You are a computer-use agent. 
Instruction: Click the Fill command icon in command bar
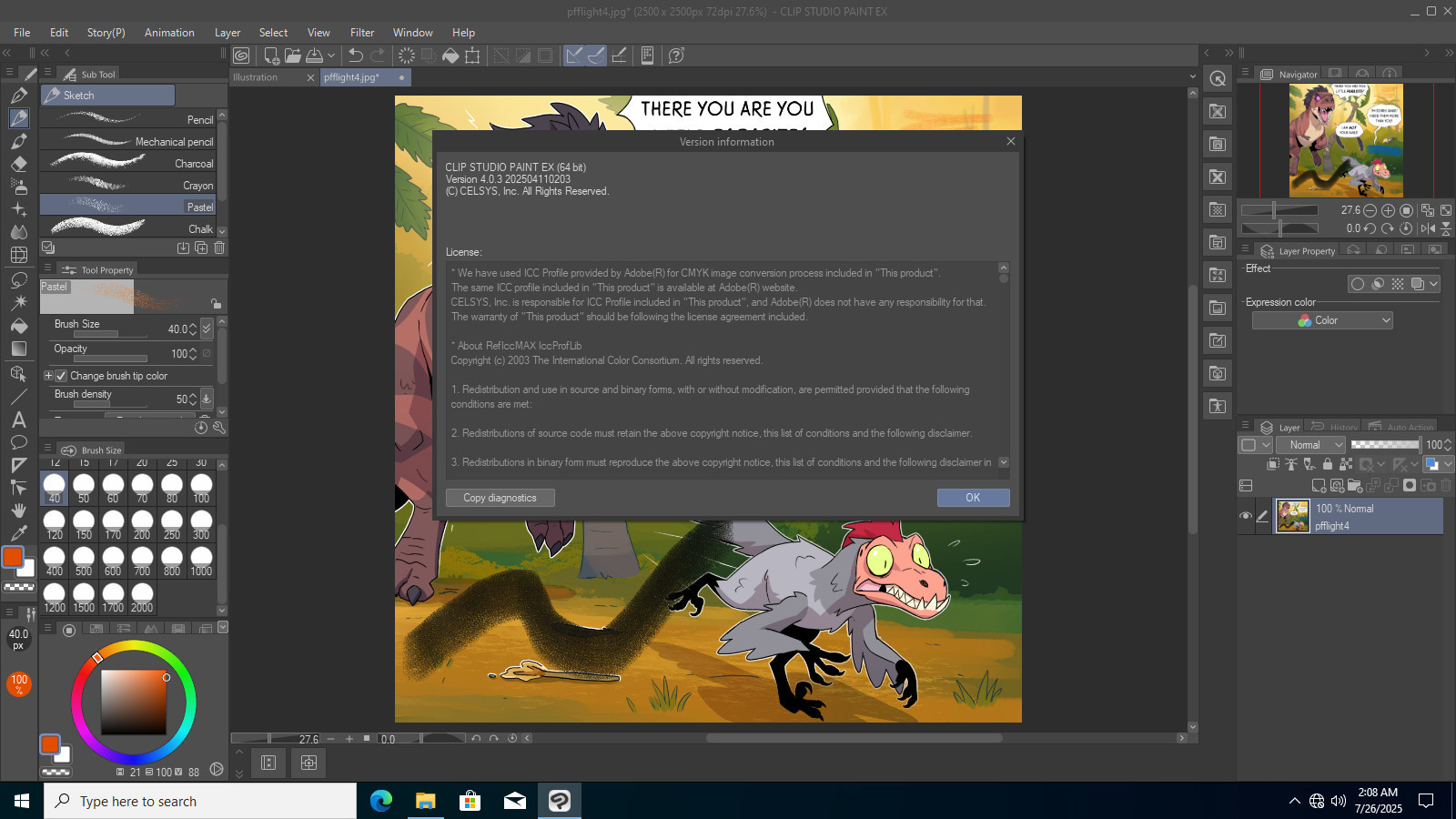[x=450, y=56]
